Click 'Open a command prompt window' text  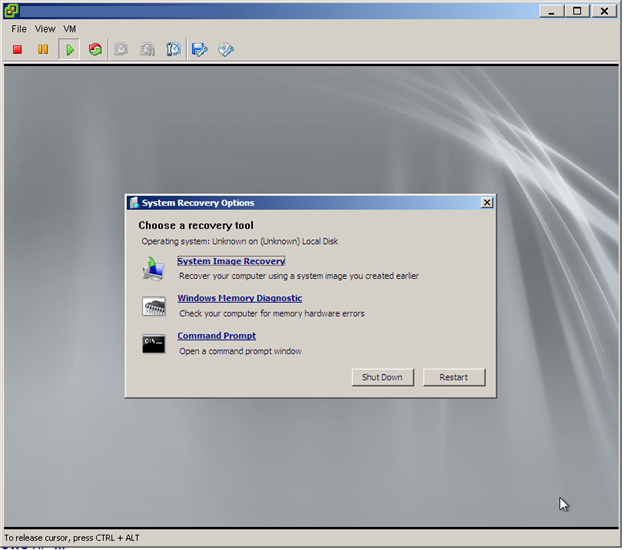click(x=240, y=351)
